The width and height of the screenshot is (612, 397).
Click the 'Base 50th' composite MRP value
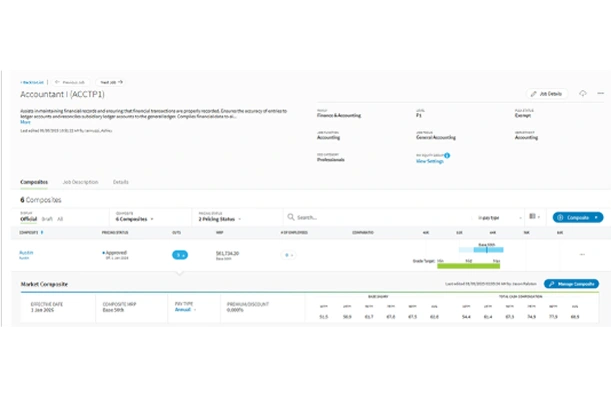(x=113, y=310)
